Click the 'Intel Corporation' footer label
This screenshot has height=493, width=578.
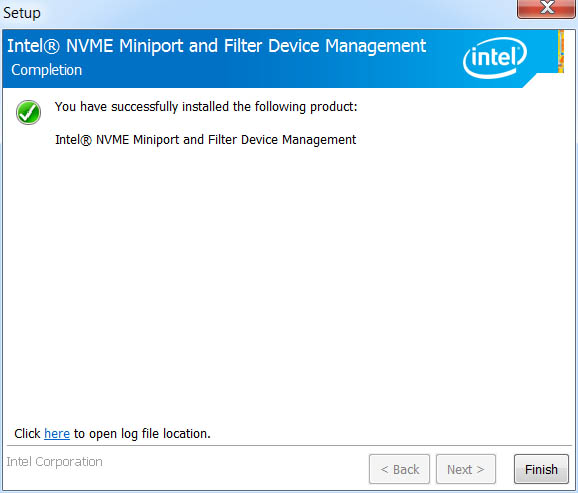55,462
